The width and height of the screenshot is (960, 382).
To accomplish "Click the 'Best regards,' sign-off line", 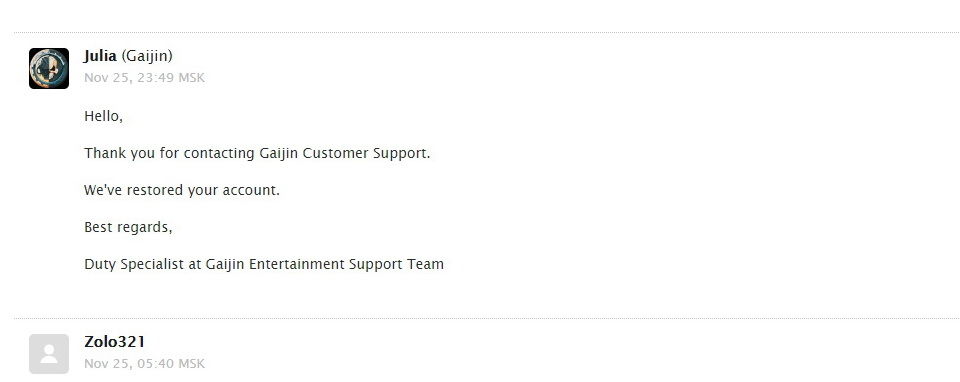I will [x=129, y=227].
